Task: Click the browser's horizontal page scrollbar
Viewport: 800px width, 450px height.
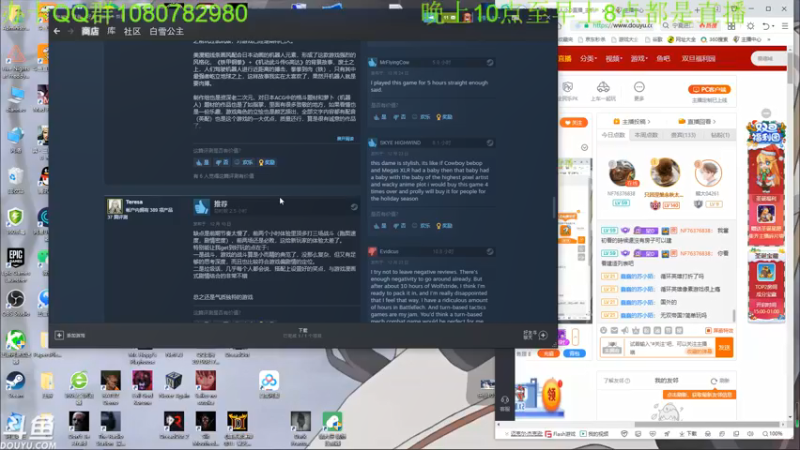Action: point(707,424)
